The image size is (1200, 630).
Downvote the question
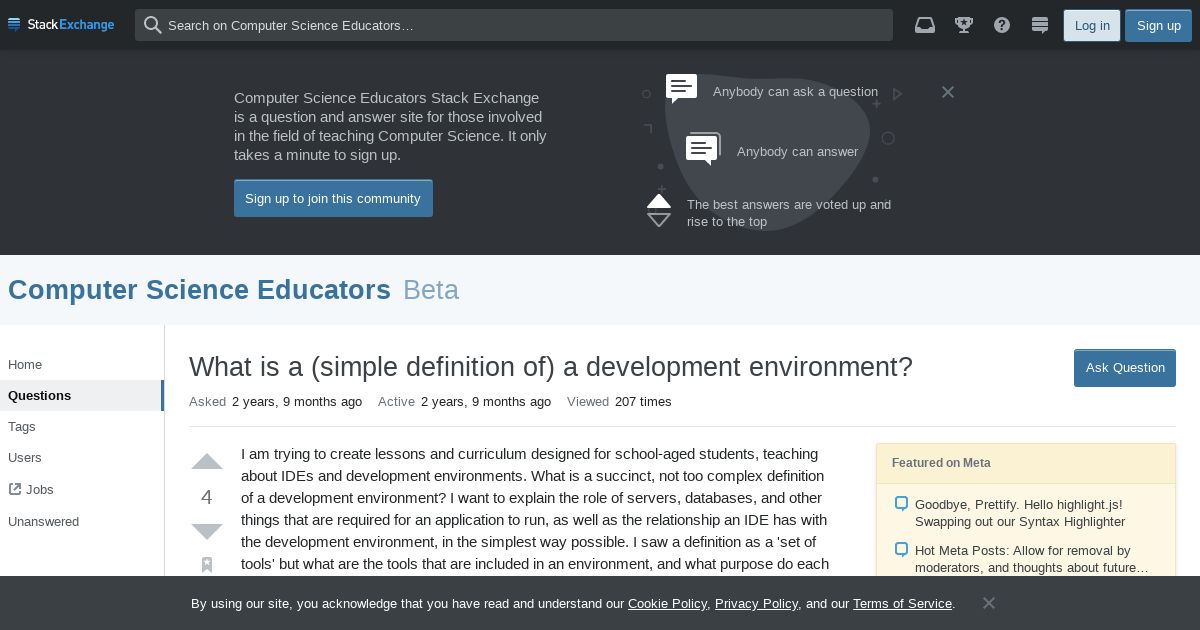click(207, 531)
